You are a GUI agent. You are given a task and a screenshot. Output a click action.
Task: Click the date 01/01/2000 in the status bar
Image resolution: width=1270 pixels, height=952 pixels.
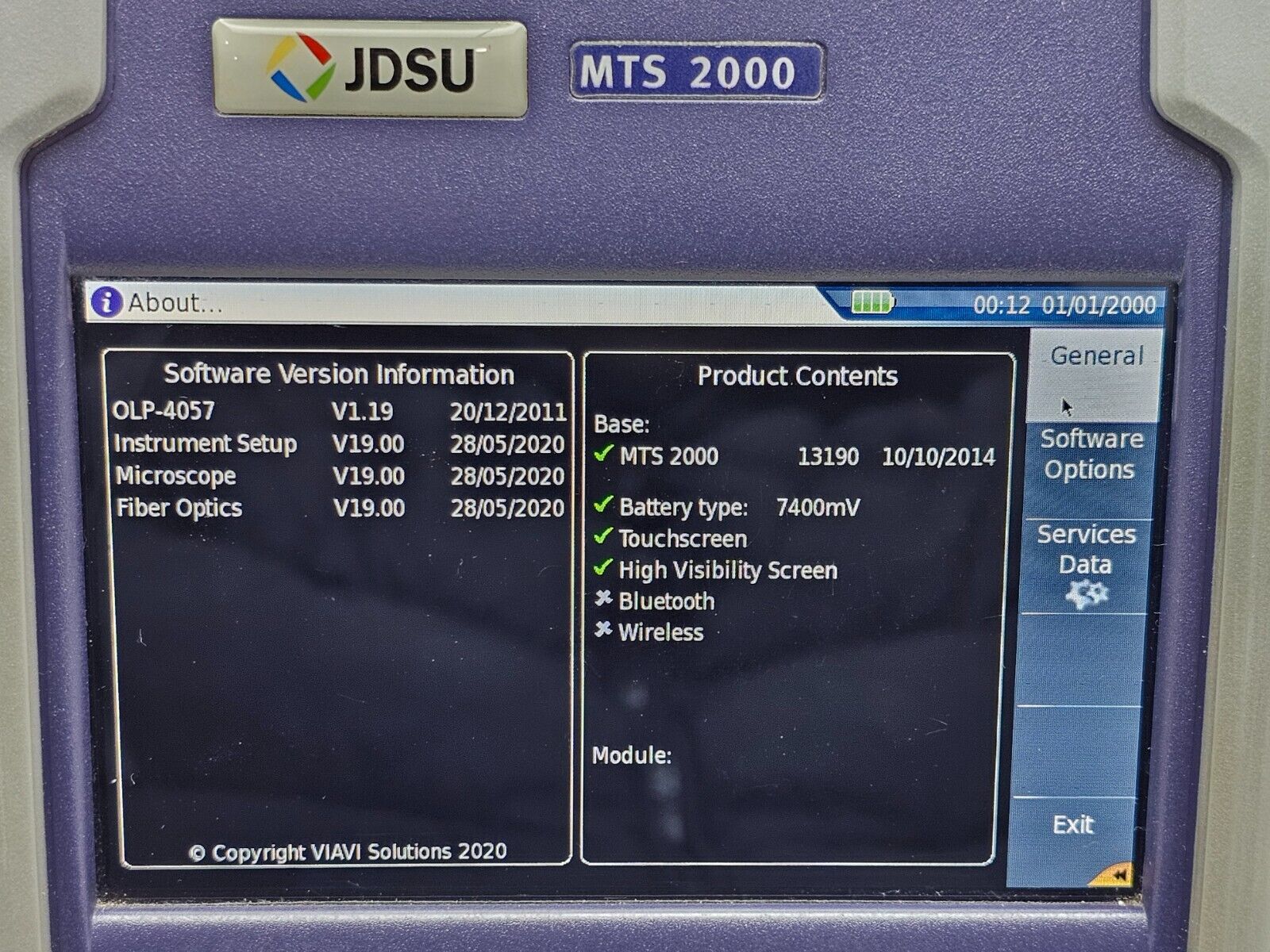click(x=1099, y=305)
